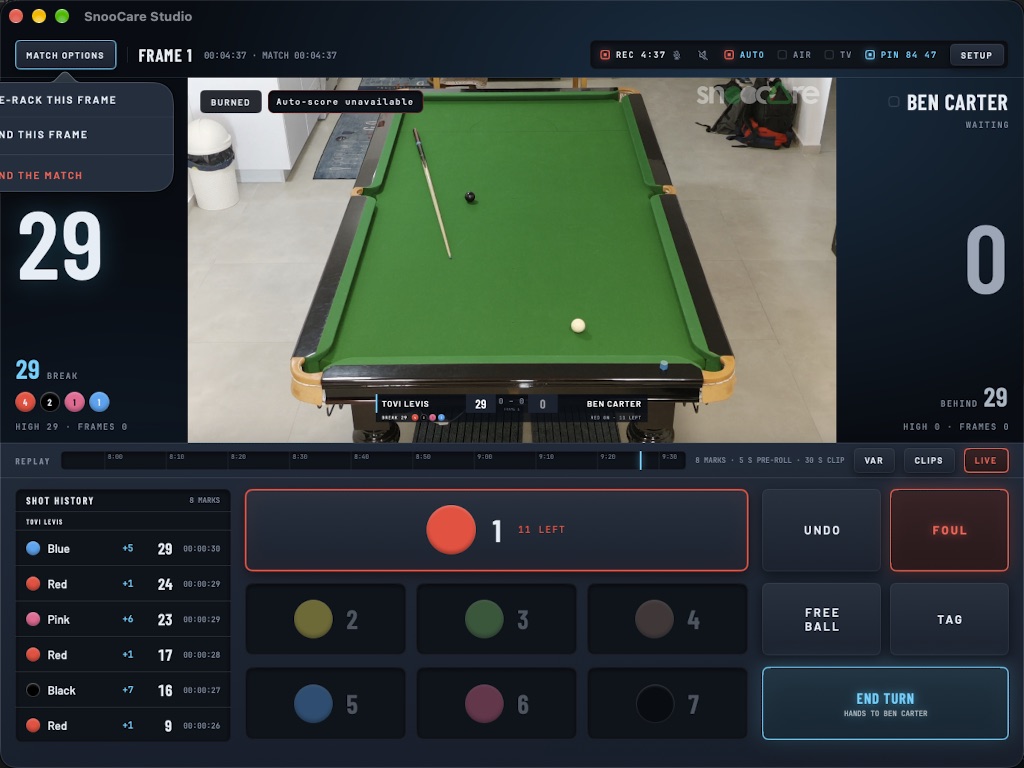The width and height of the screenshot is (1024, 768).
Task: Click the SHOT HISTORY header
Action: point(59,501)
